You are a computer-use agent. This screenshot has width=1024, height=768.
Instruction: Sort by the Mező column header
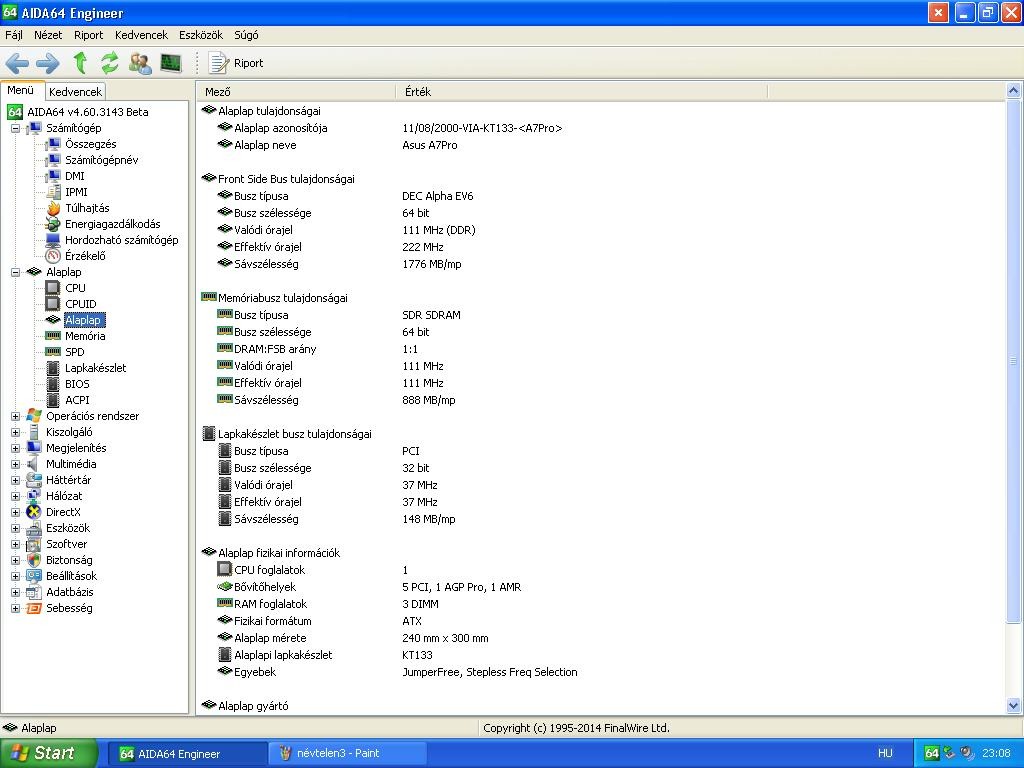296,92
